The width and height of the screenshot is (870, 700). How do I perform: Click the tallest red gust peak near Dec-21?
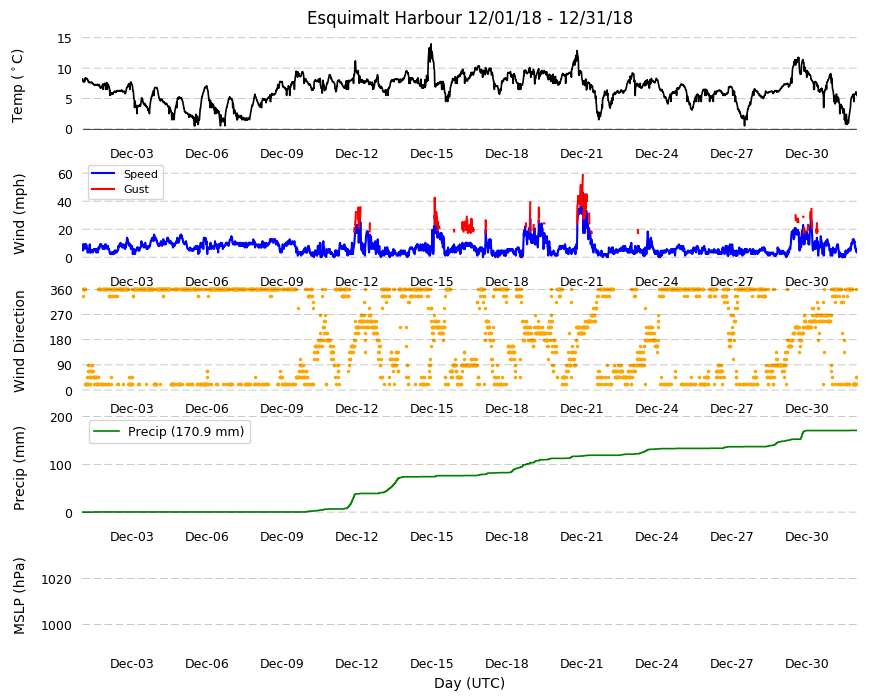click(583, 176)
